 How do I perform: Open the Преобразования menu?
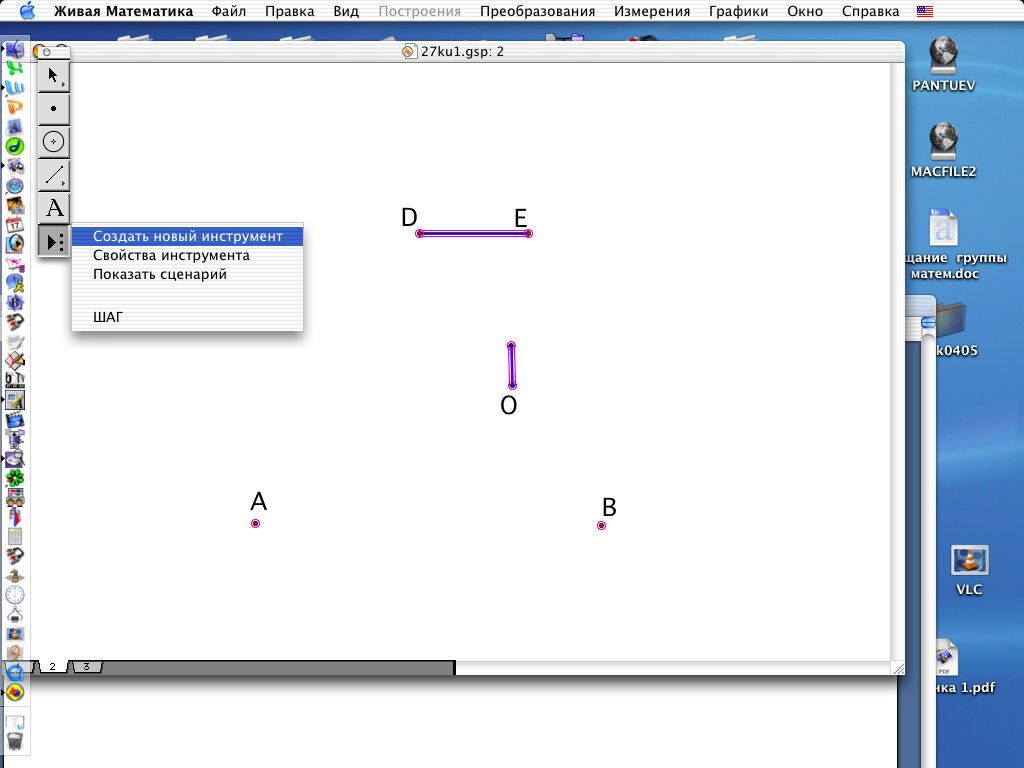point(537,11)
